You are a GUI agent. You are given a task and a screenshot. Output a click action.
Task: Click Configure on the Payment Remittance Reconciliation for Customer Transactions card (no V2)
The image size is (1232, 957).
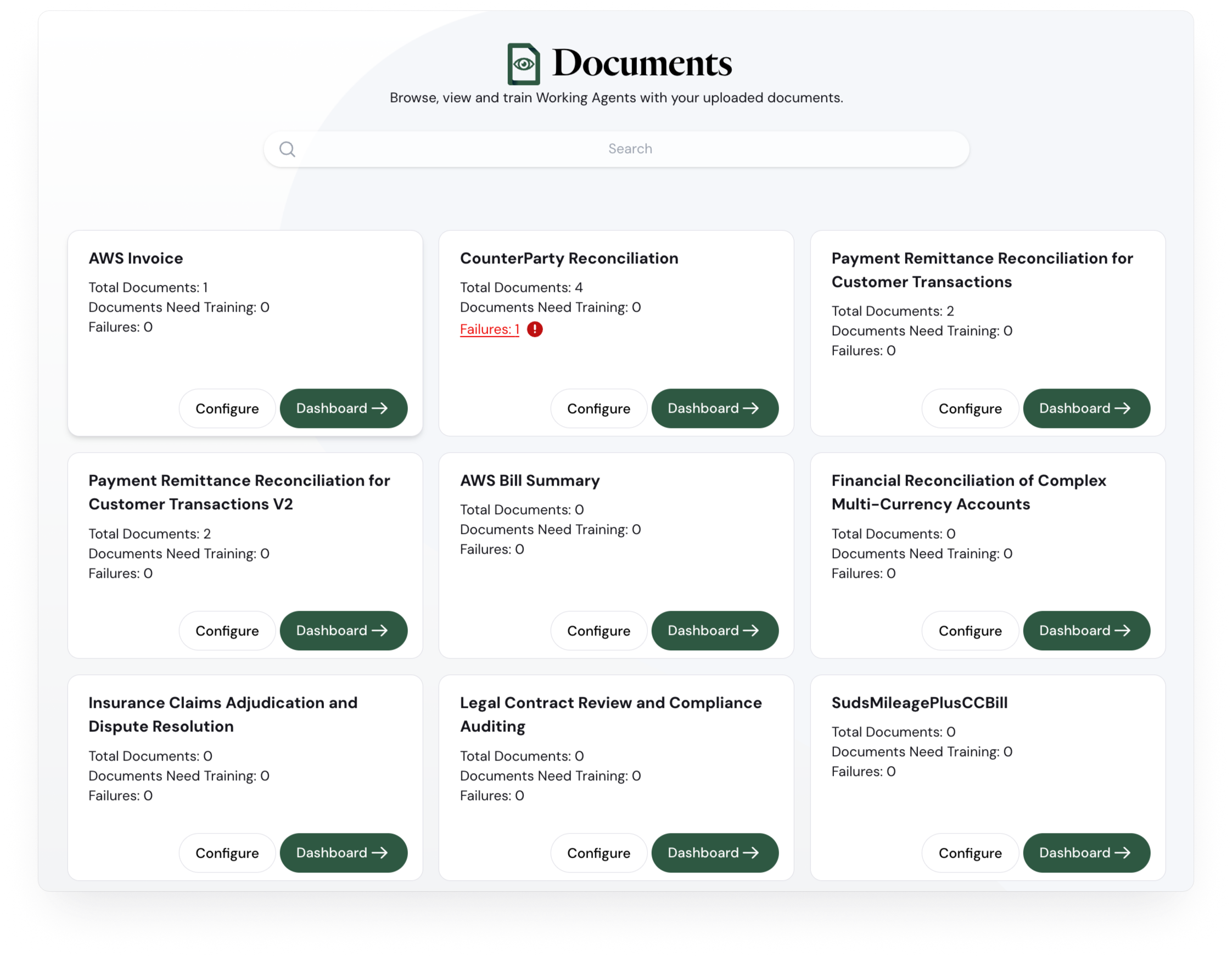(x=970, y=408)
